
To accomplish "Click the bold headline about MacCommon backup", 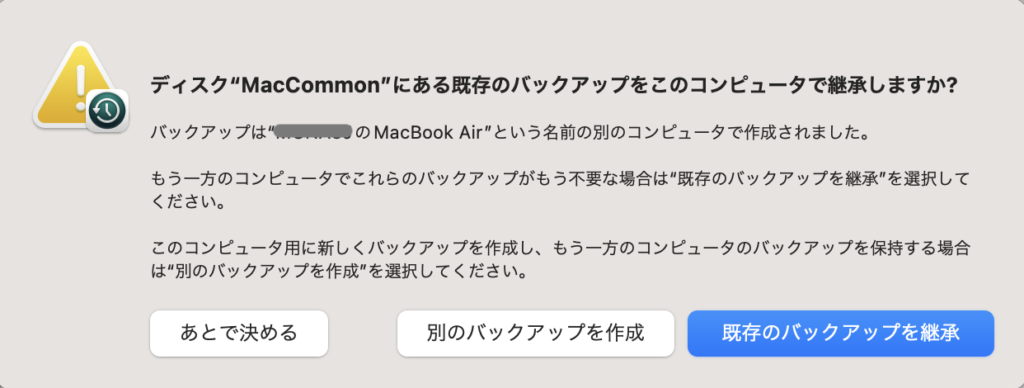I will pos(554,86).
